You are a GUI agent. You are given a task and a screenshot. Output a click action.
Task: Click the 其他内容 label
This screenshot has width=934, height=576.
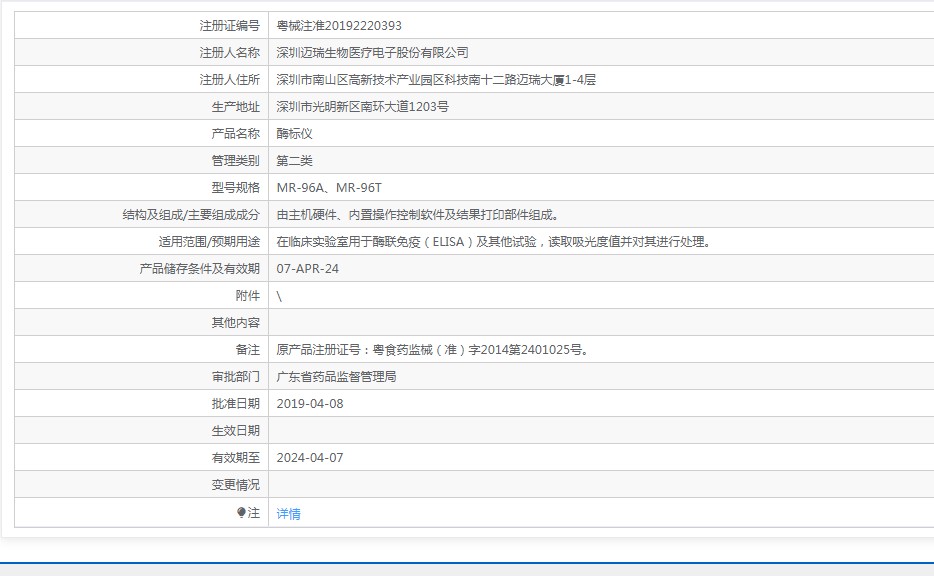pyautogui.click(x=235, y=323)
